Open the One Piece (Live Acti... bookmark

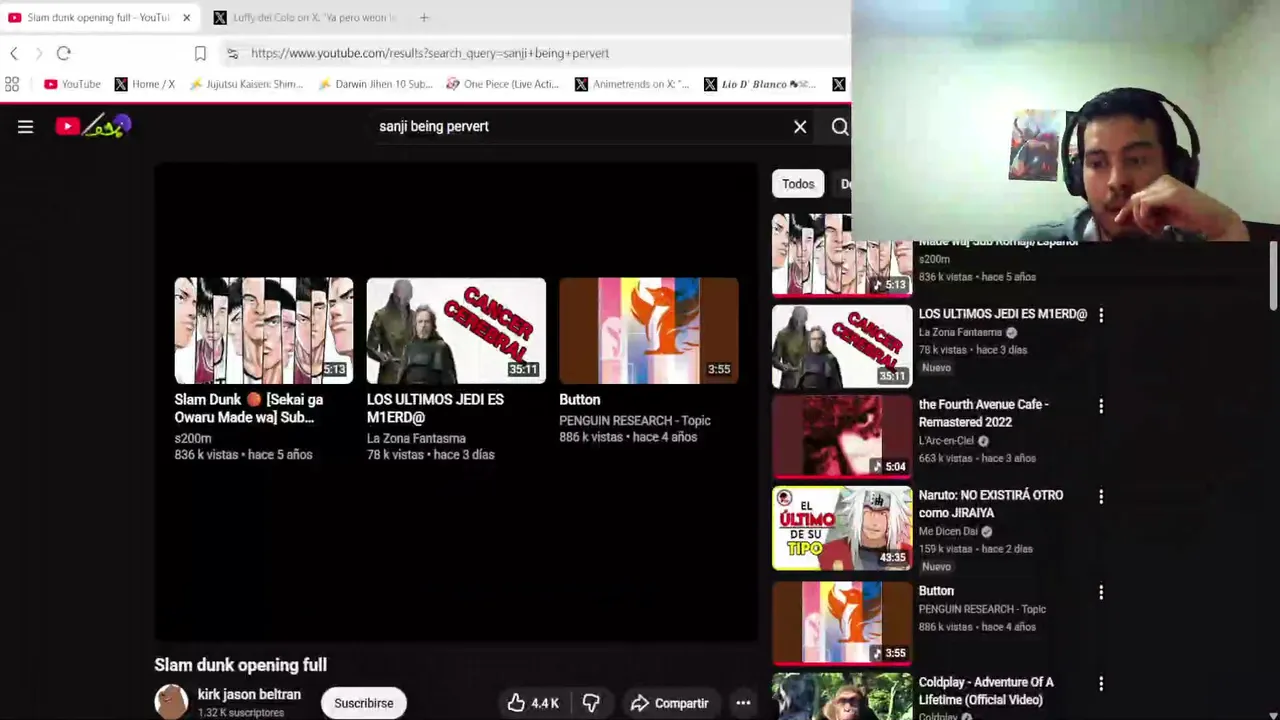[x=503, y=84]
